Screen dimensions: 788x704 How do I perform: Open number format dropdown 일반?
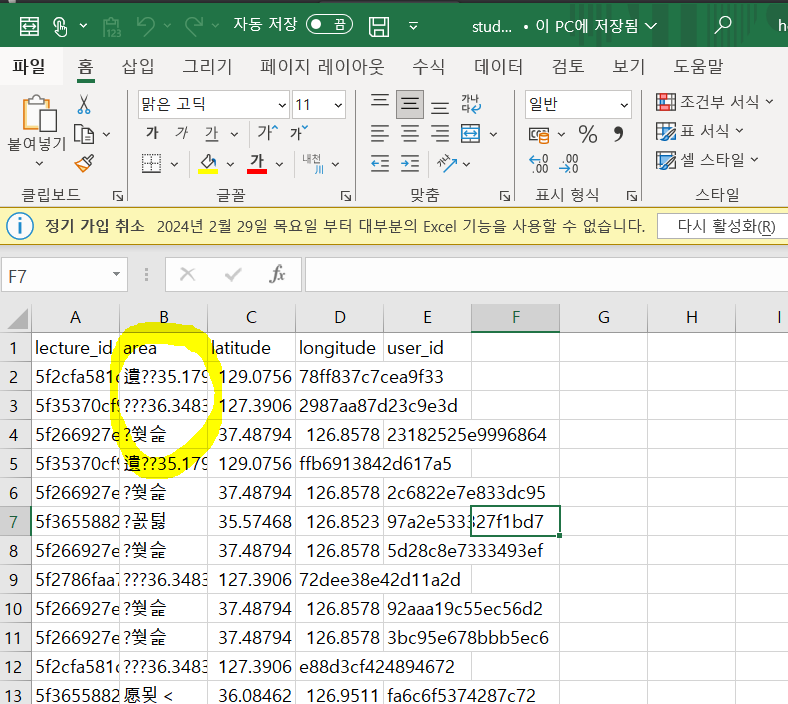(x=624, y=105)
